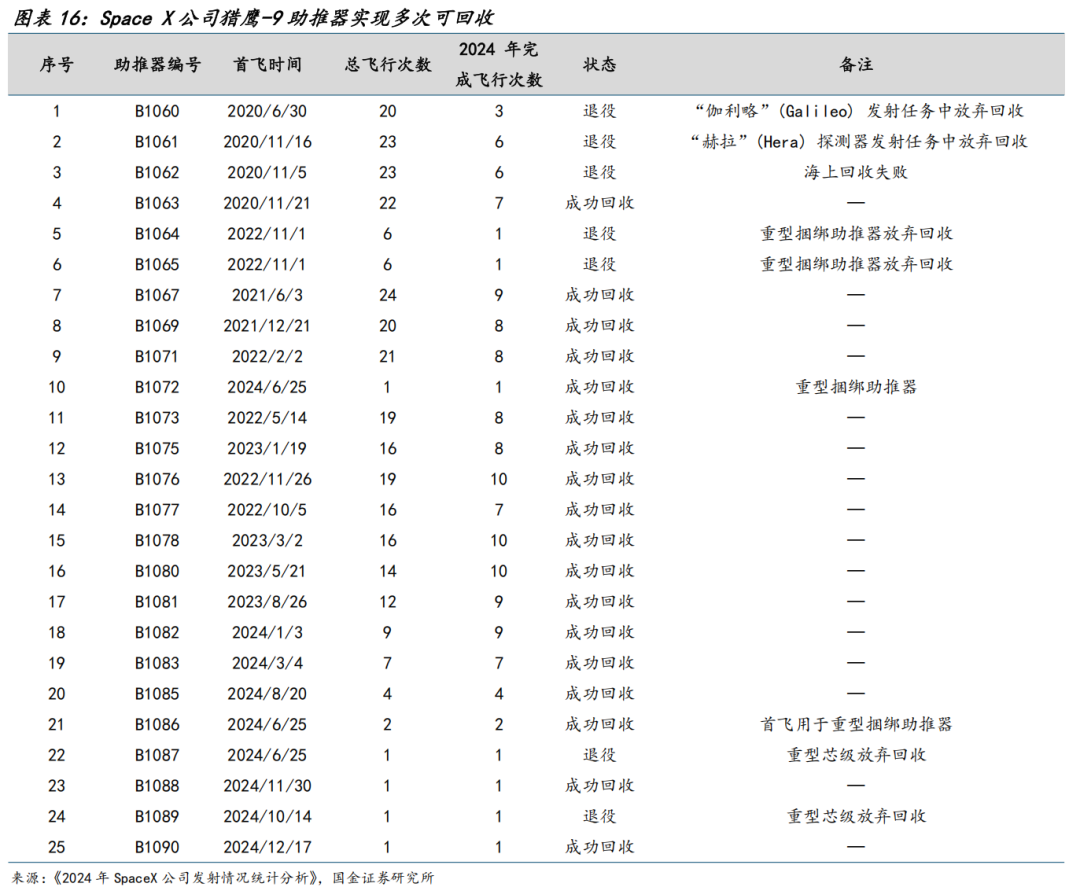
Task: Click booster number B1087
Action: [x=157, y=755]
